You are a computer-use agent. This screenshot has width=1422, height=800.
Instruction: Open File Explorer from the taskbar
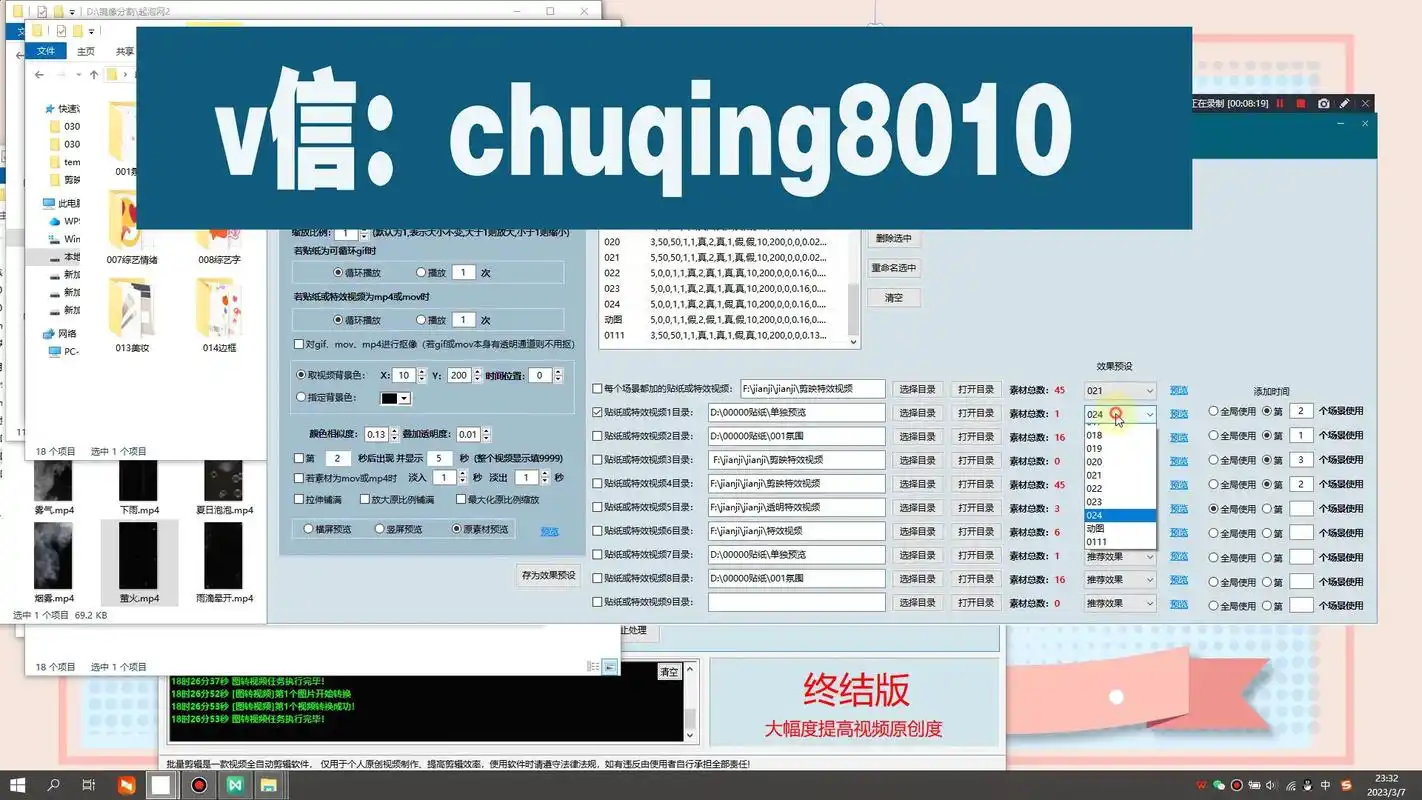(269, 785)
